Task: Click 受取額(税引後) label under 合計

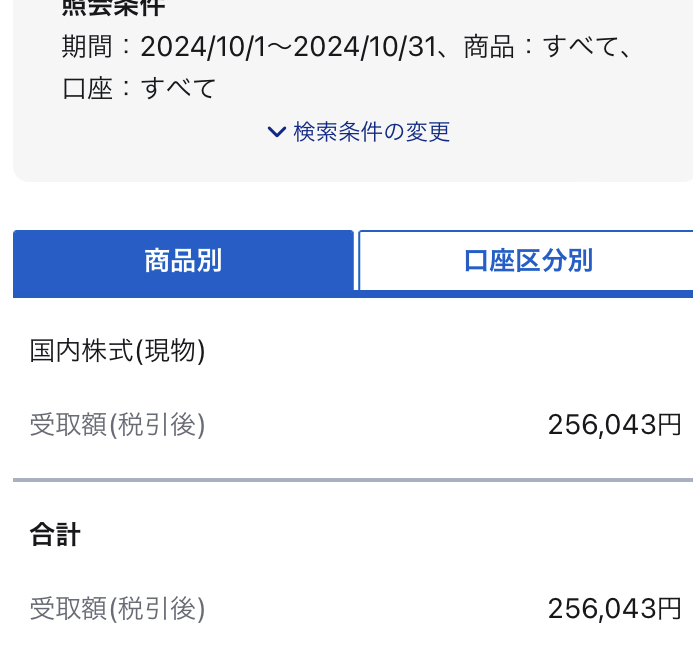Action: tap(118, 608)
